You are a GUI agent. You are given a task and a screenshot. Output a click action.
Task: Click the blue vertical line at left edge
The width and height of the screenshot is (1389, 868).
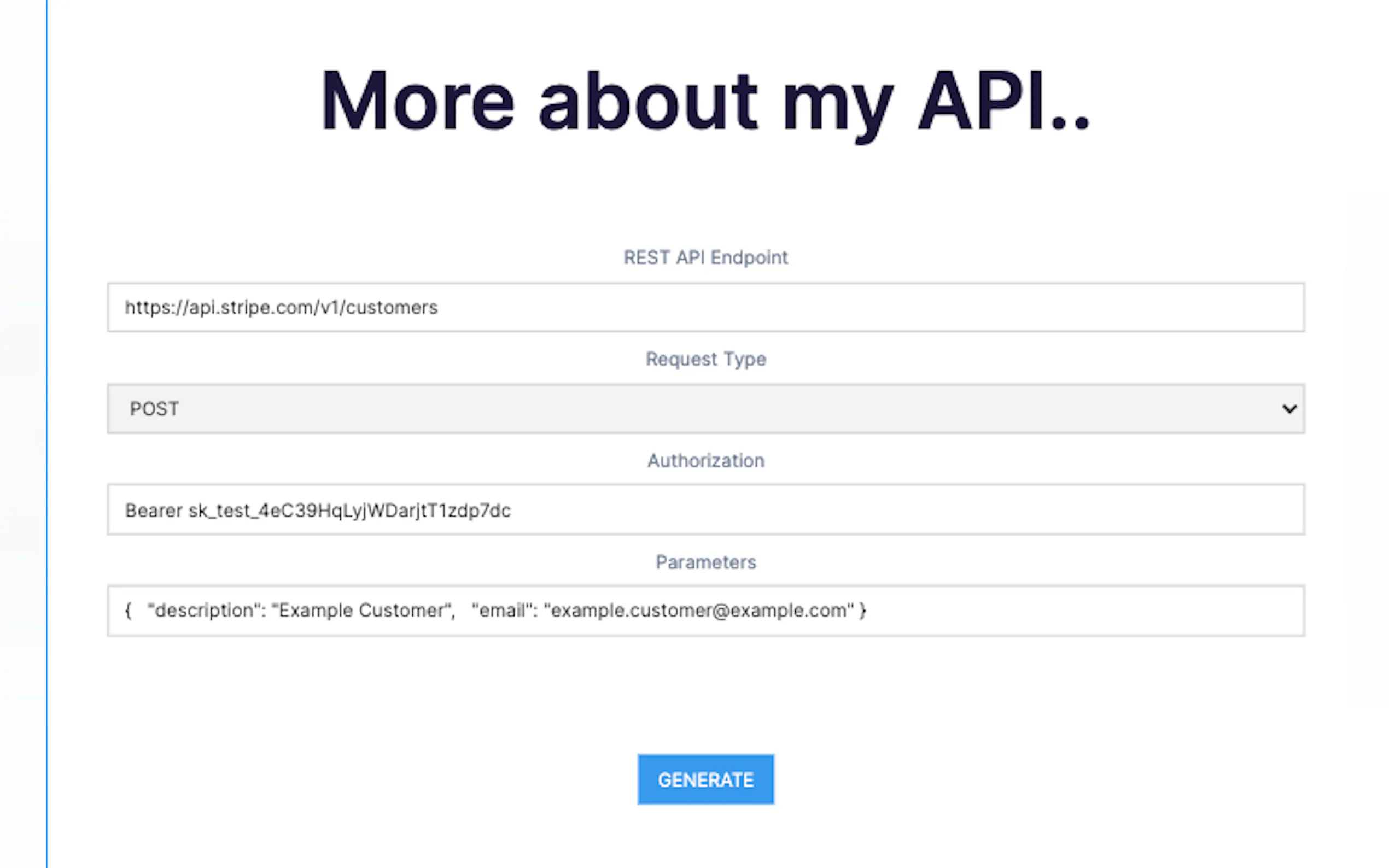[46, 434]
